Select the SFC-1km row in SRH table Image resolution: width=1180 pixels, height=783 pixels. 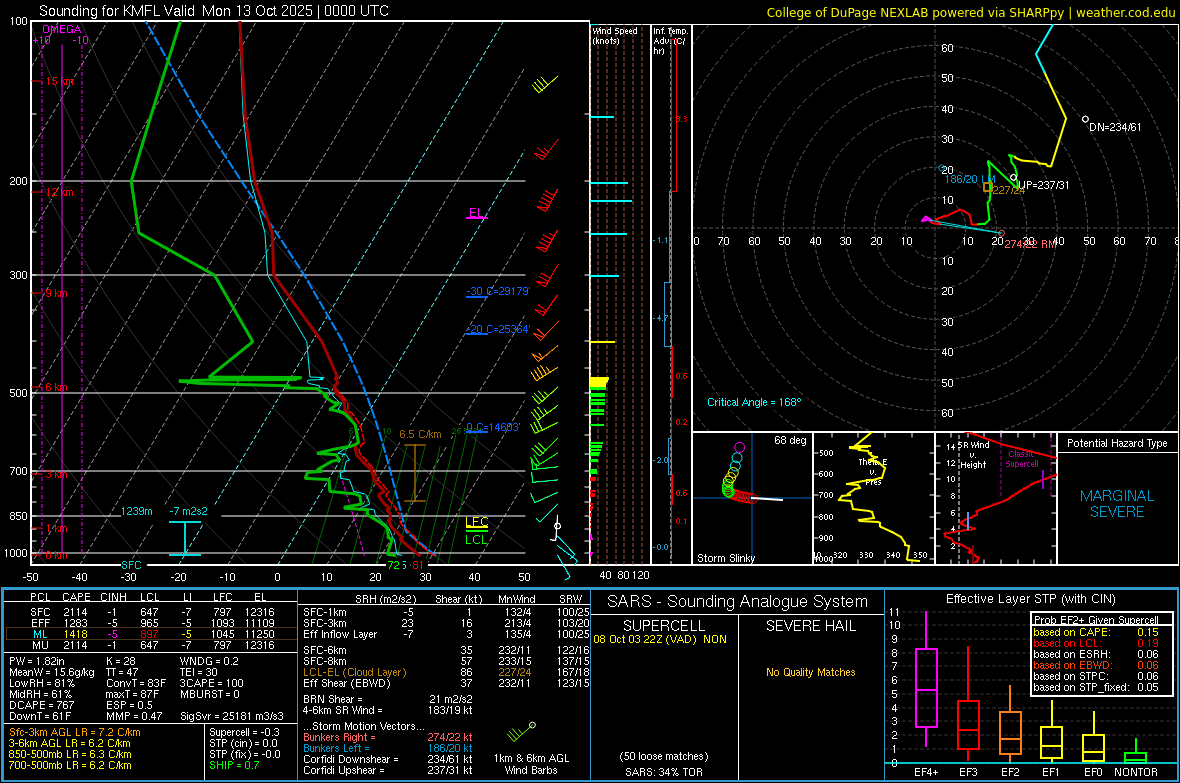pos(446,613)
